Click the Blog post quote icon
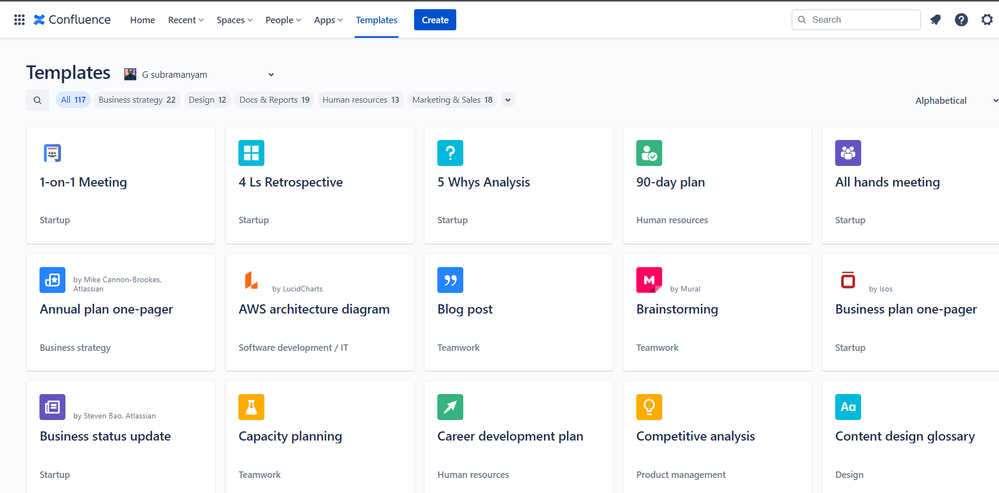The width and height of the screenshot is (999, 493). 450,280
